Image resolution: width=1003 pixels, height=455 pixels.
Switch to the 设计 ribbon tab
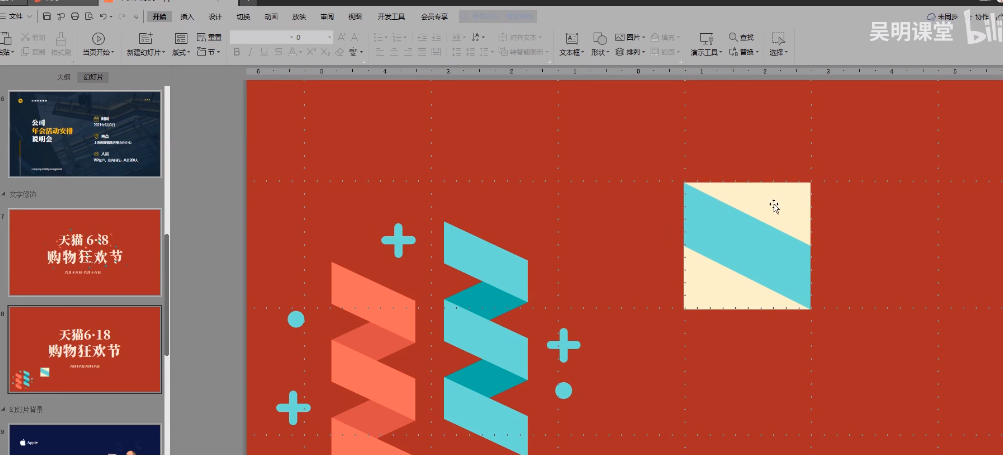[x=215, y=17]
